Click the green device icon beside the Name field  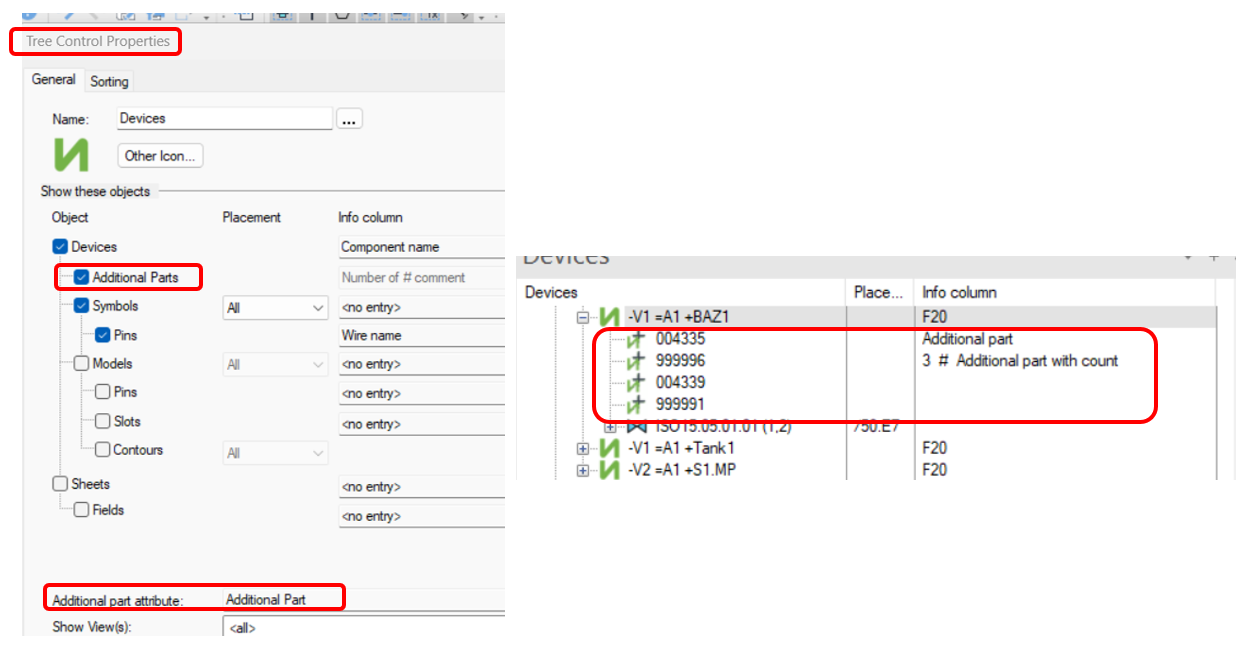click(70, 155)
